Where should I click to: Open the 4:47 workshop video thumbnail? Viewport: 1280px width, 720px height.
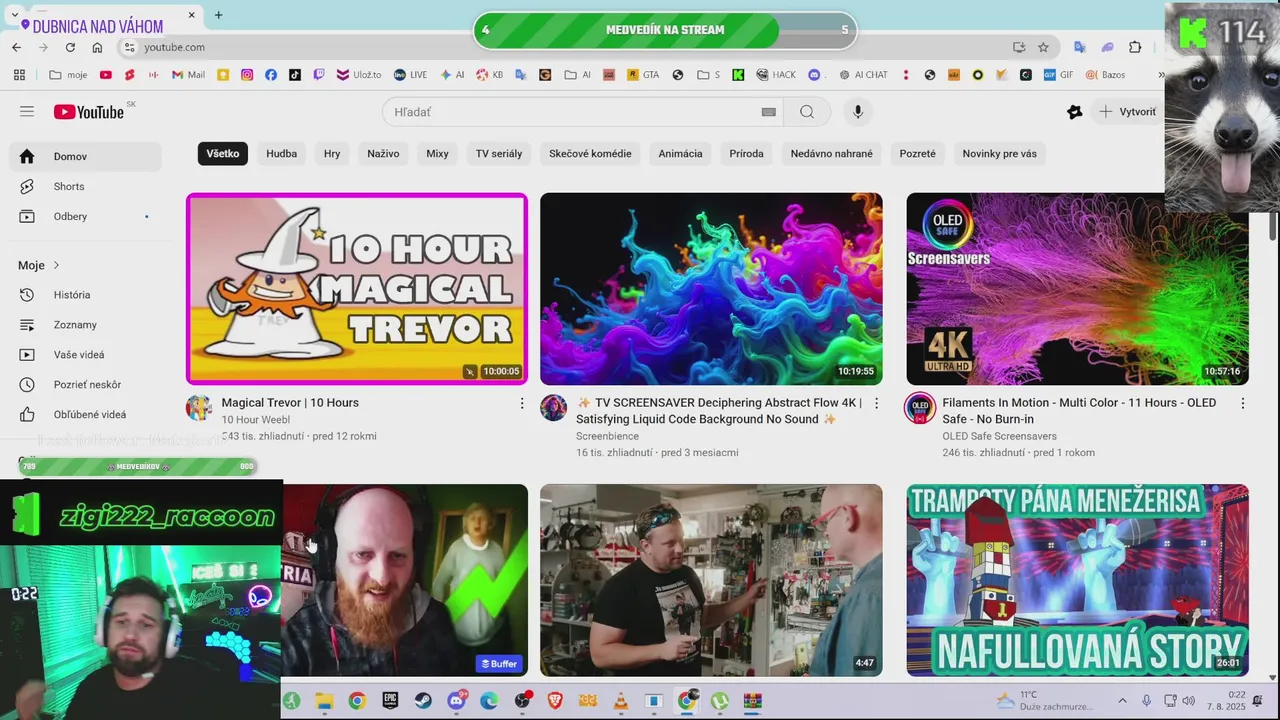point(711,580)
